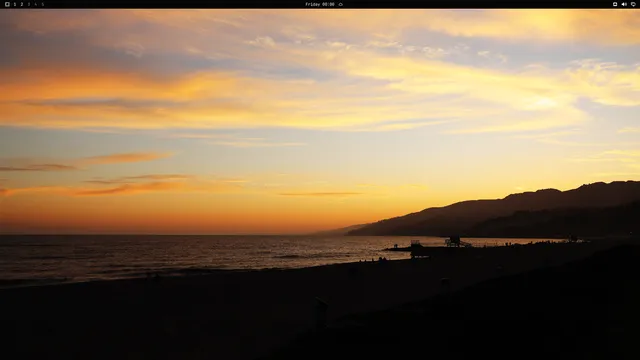
Task: Open the rightmost system tray icon
Action: click(x=633, y=4)
